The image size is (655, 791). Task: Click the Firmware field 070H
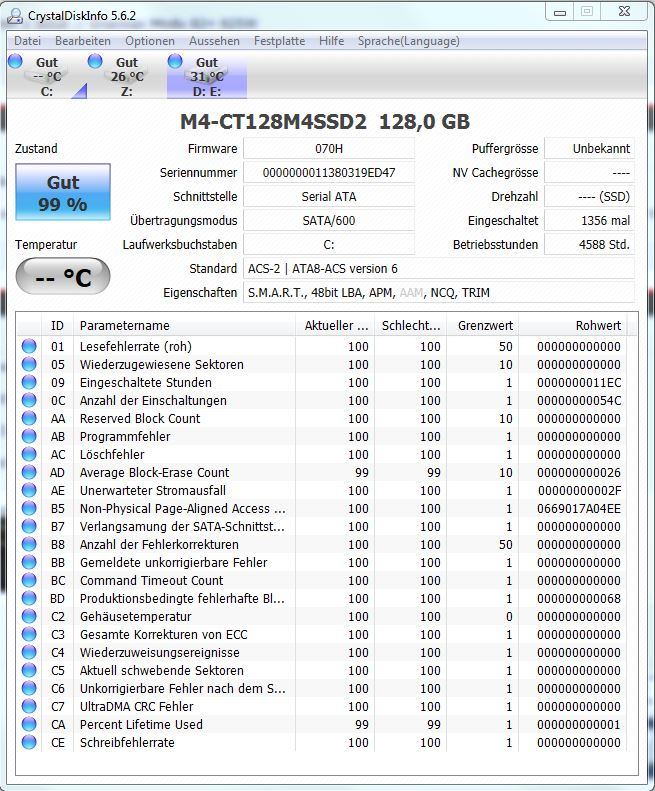[x=329, y=148]
